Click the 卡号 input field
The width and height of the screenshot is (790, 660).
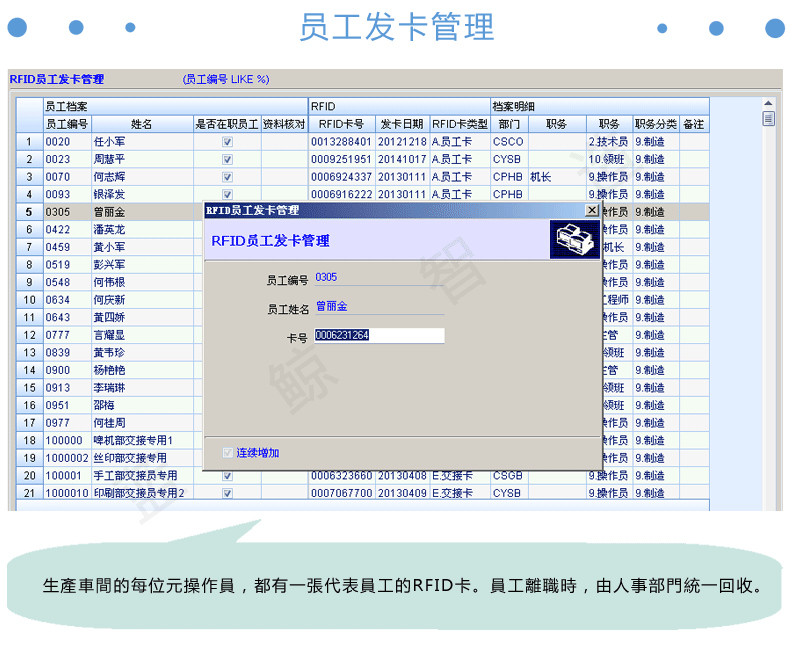point(379,336)
